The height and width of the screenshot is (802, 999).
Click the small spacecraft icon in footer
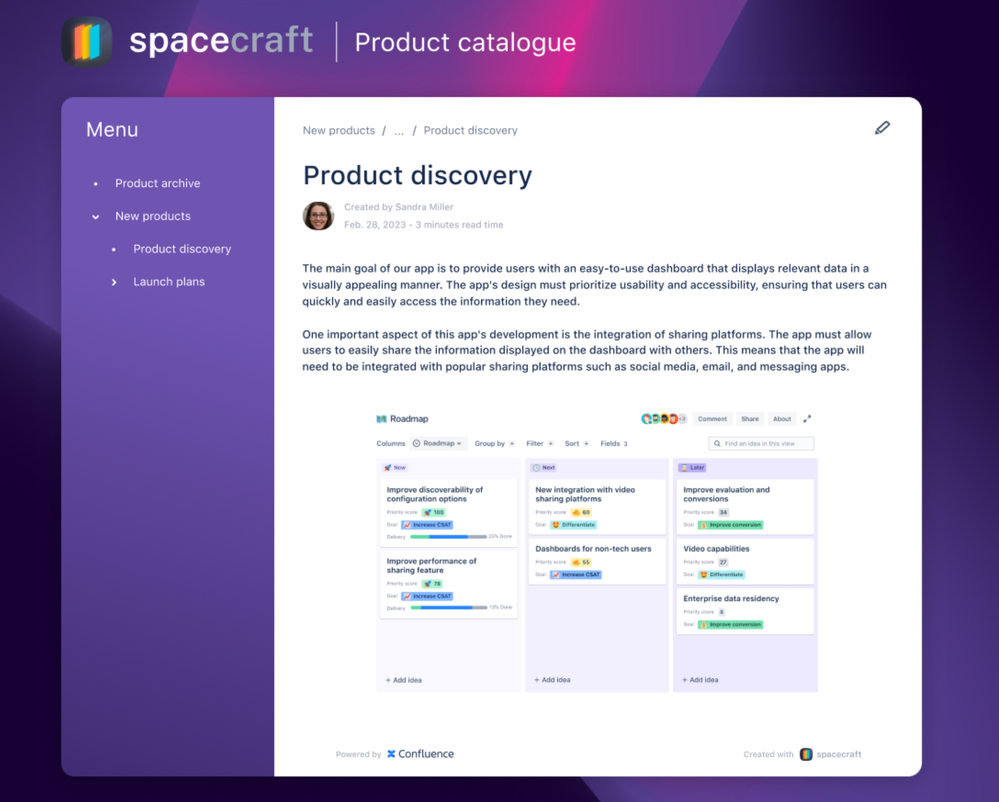click(x=806, y=754)
